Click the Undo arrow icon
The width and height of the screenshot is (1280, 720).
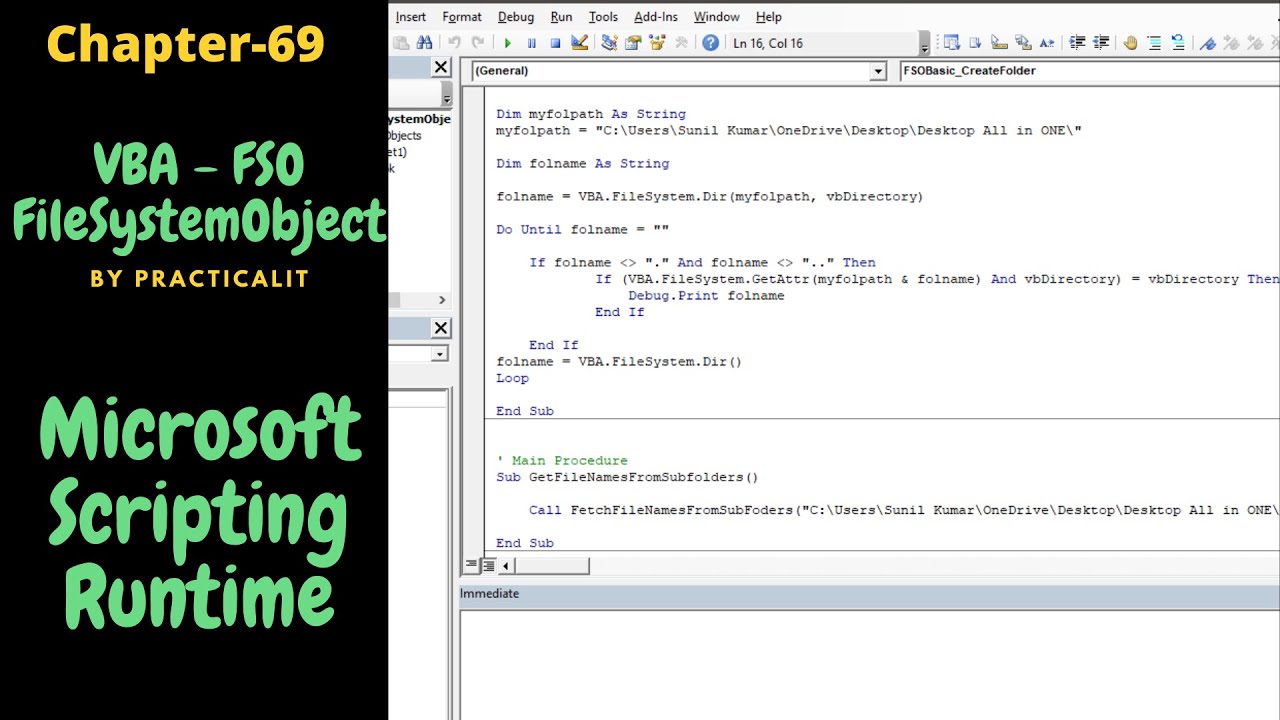[x=454, y=43]
